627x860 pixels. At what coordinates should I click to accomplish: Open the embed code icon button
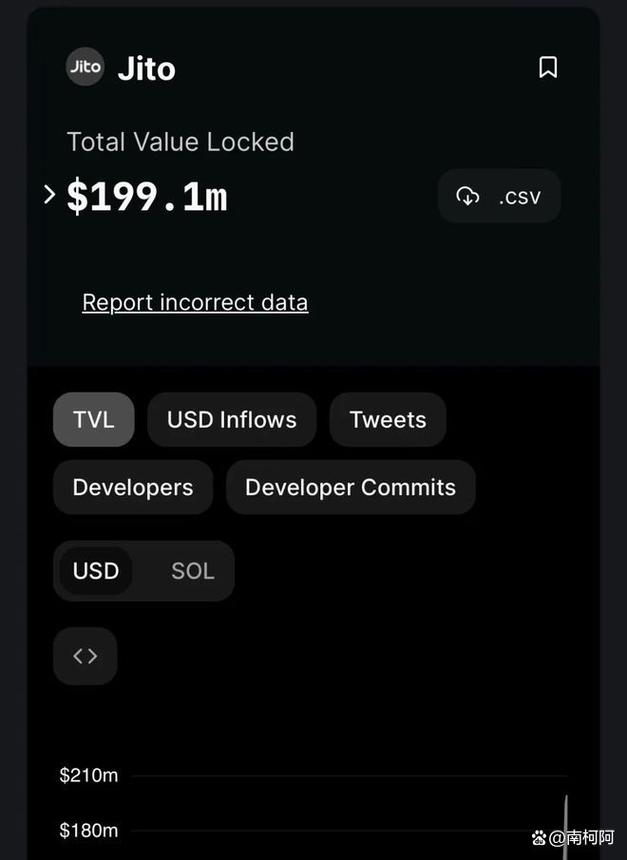85,656
